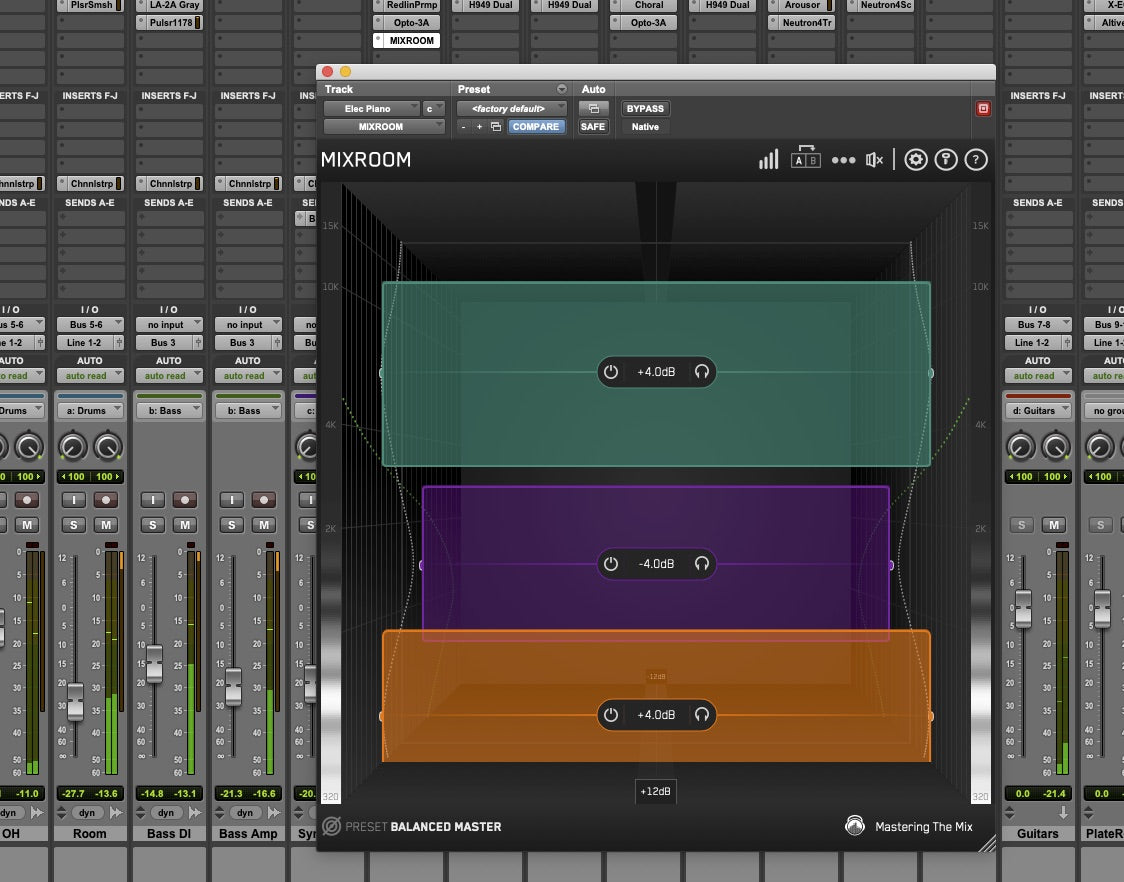Open the Guitars Bus 7-8 input selector

1038,324
